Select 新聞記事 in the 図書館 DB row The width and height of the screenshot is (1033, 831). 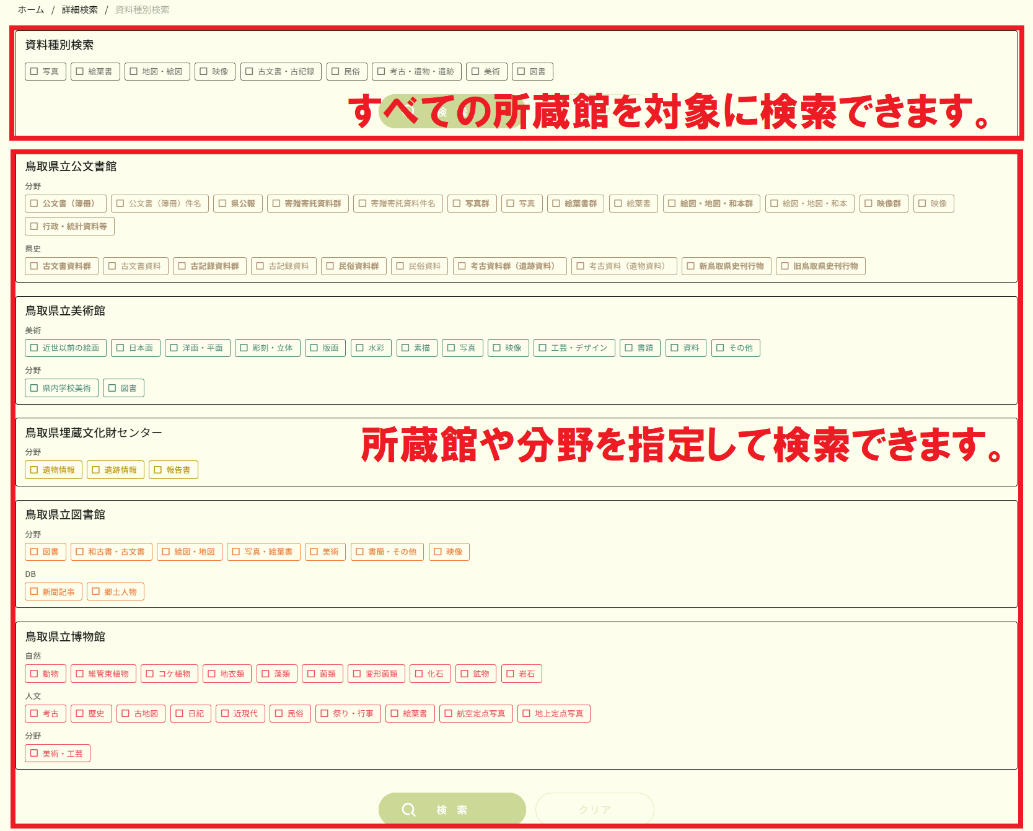pos(32,591)
